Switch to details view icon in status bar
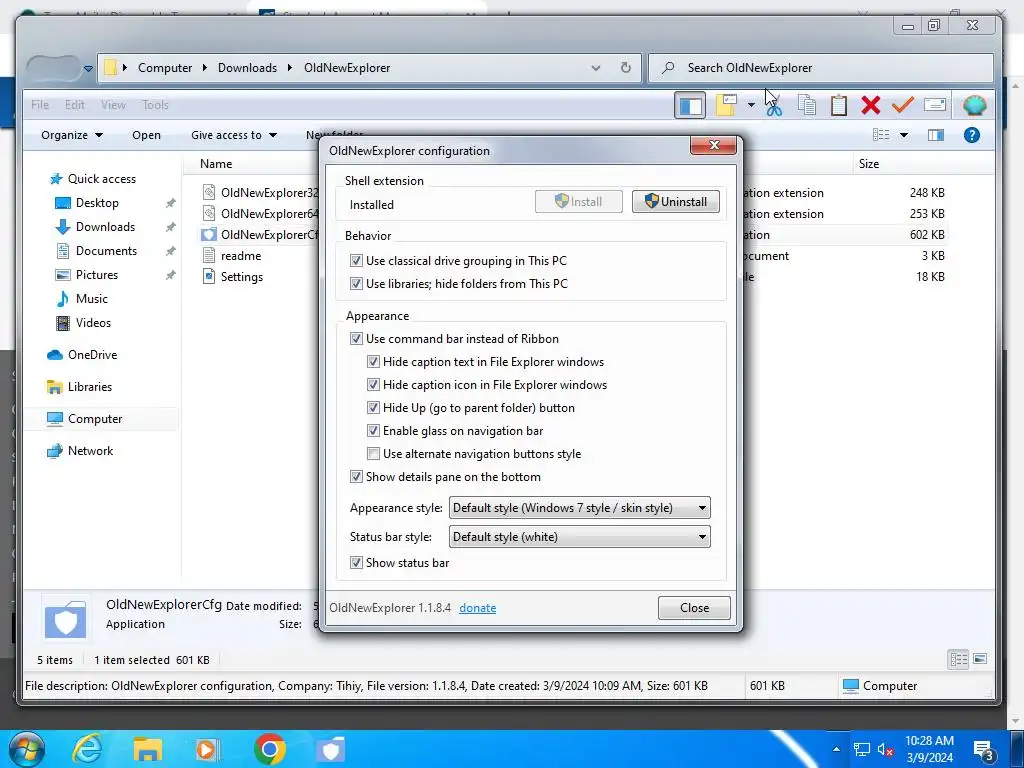 point(959,660)
